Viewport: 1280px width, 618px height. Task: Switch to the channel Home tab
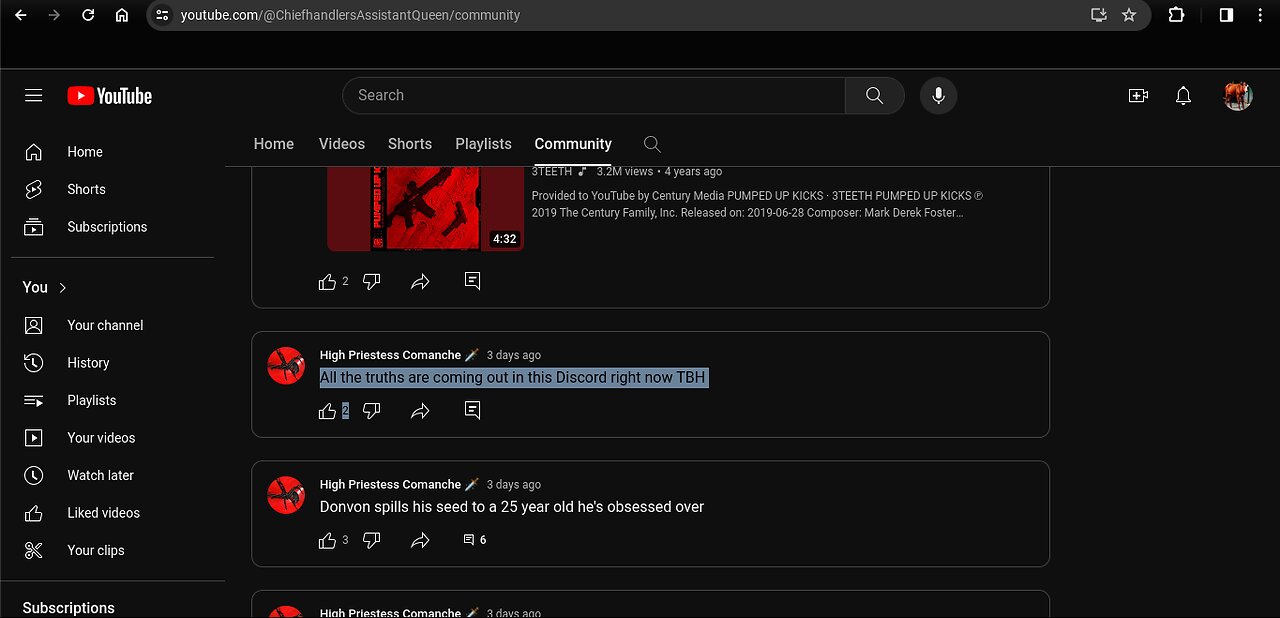274,144
